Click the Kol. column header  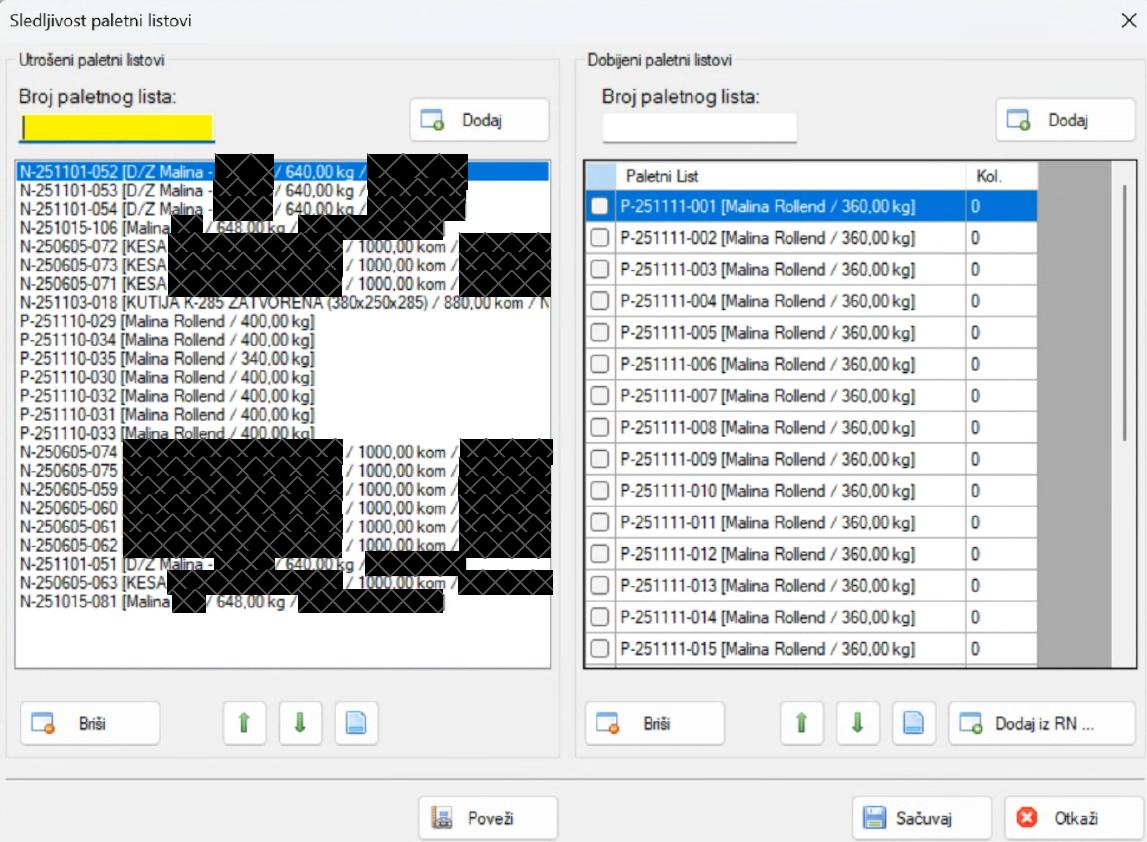pyautogui.click(x=1000, y=176)
